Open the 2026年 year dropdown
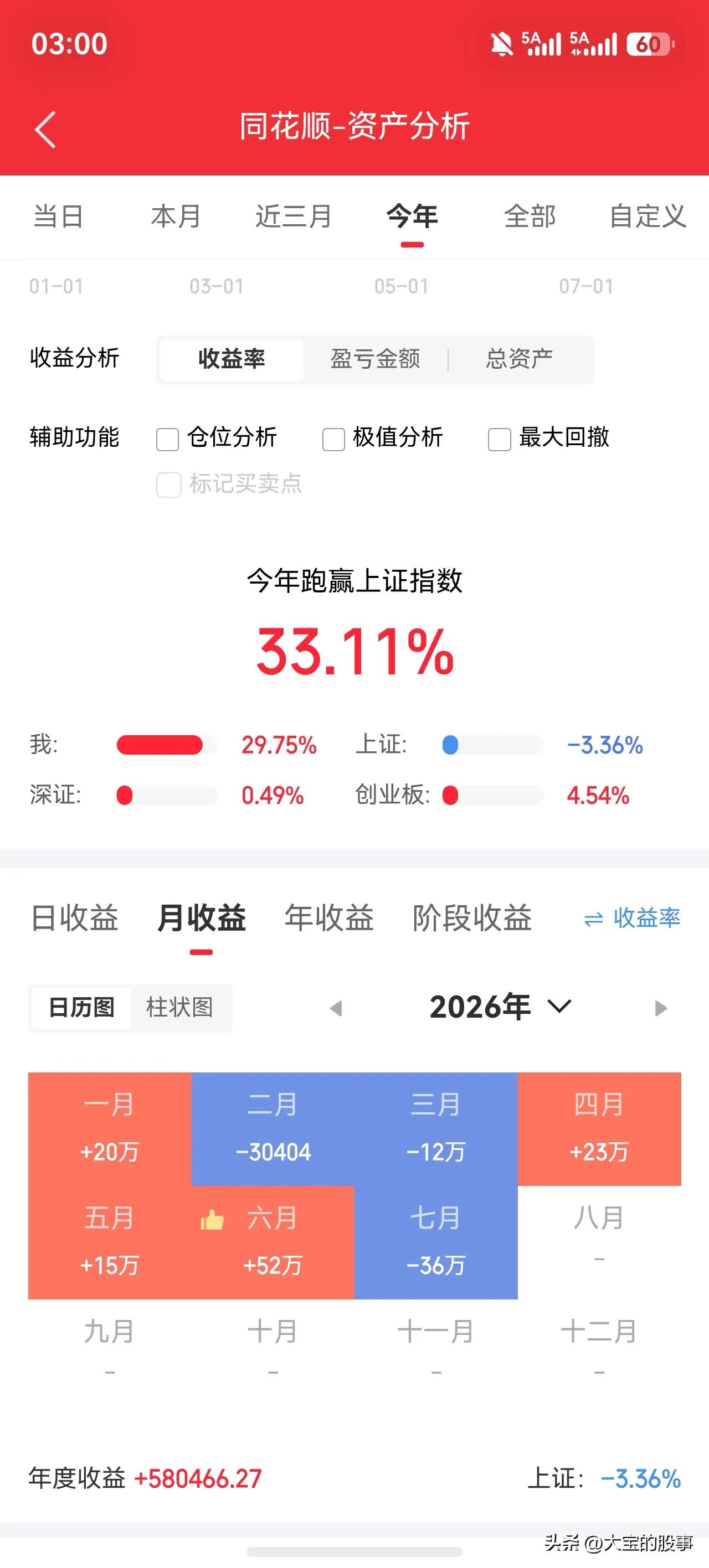Viewport: 709px width, 1568px height. 500,1007
